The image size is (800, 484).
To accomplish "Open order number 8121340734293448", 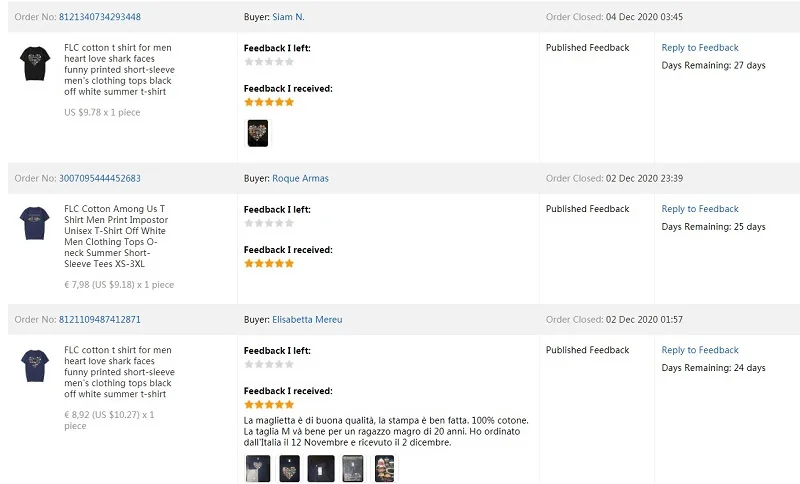I will [100, 17].
